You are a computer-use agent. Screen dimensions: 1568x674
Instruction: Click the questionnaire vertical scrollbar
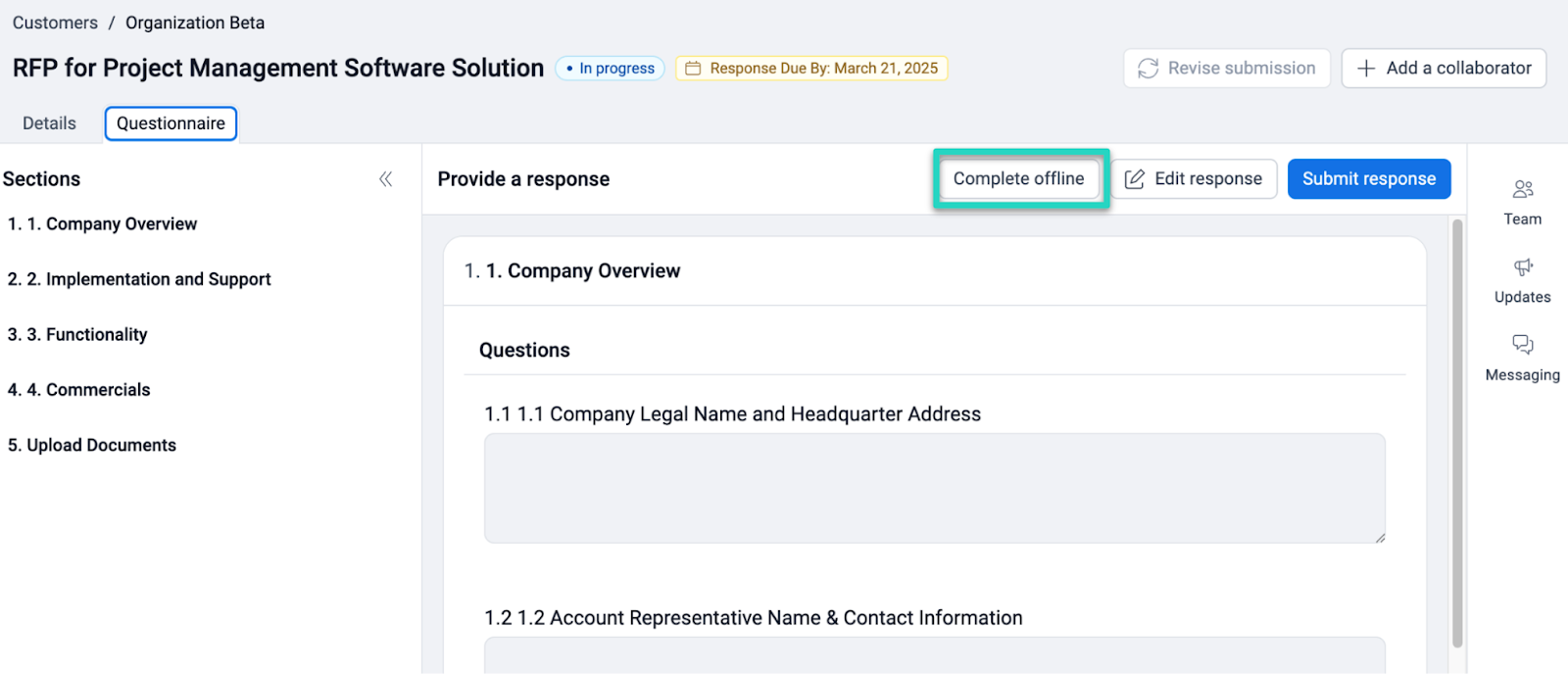(1457, 431)
